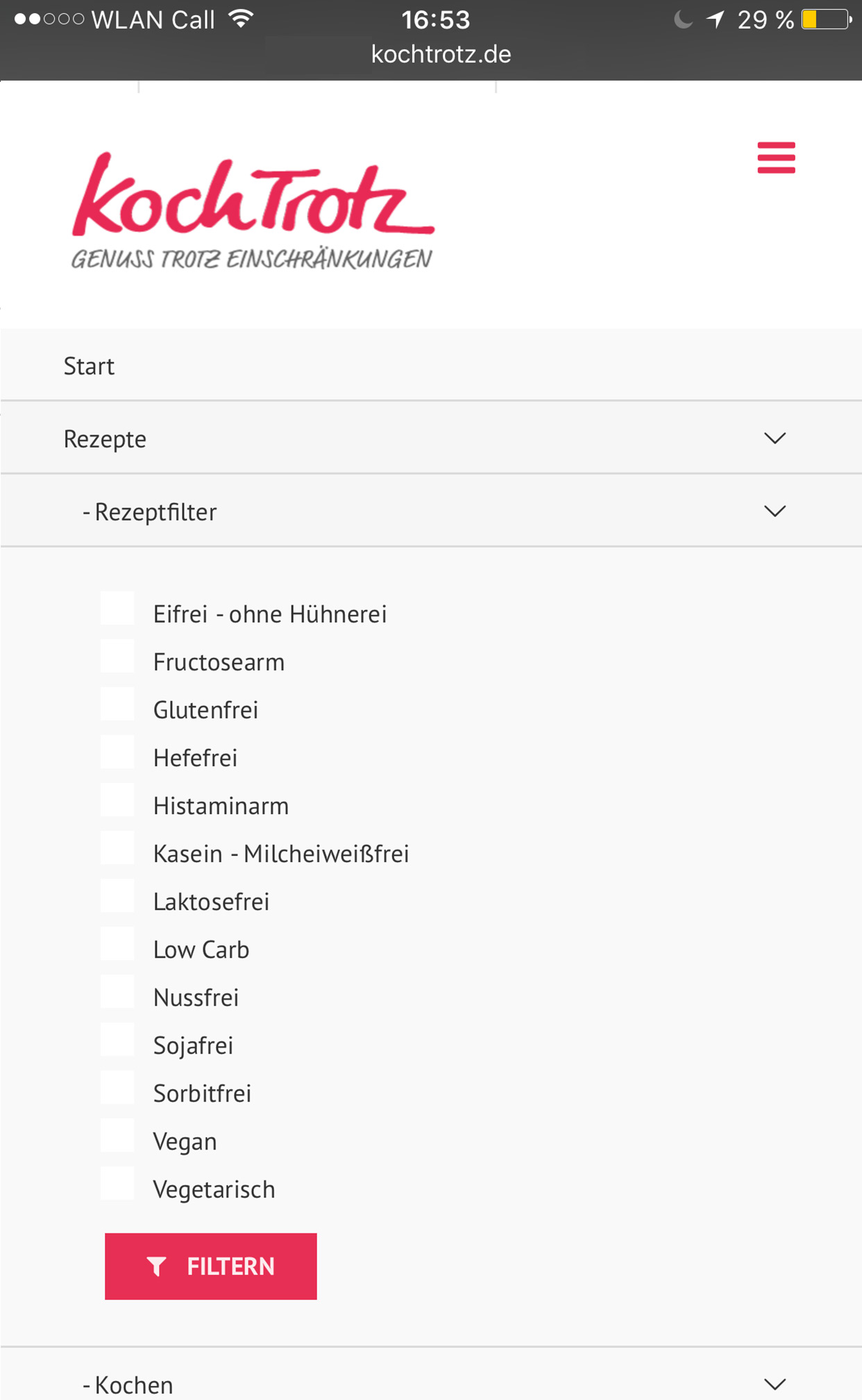This screenshot has height=1400, width=862.
Task: Collapse the Rezepte menu chevron
Action: [775, 438]
